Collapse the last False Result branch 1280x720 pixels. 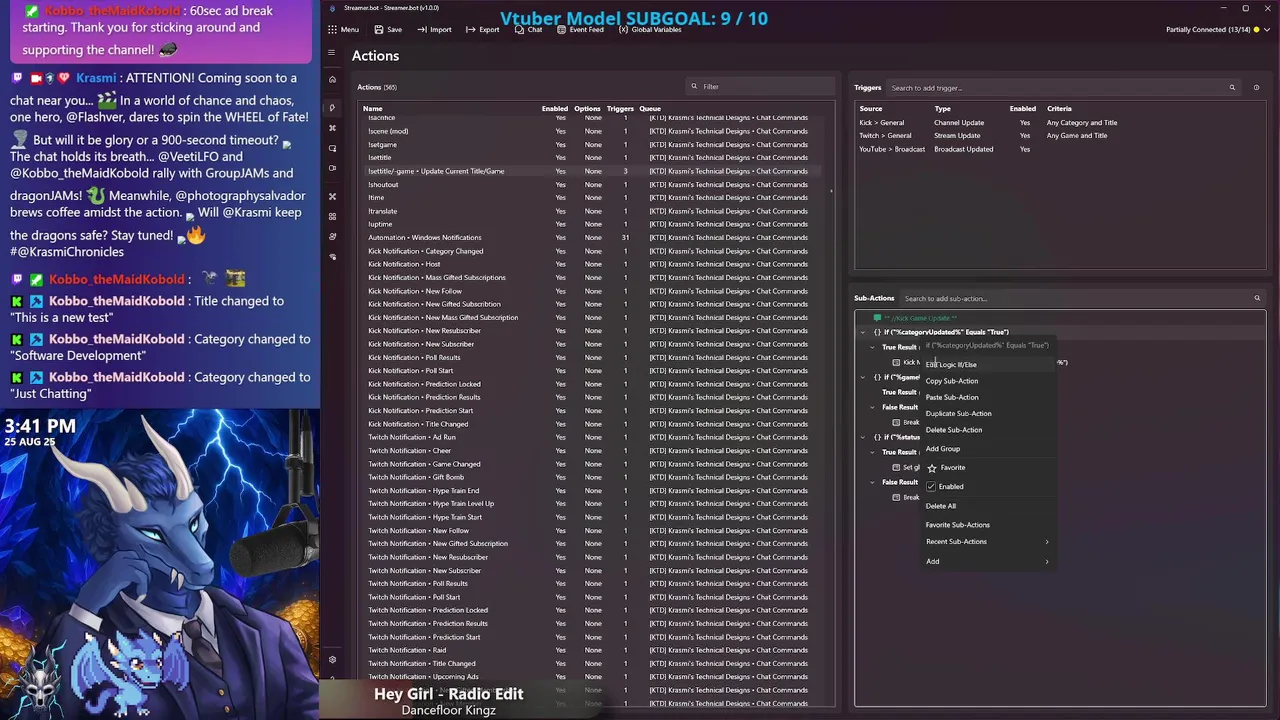click(x=872, y=482)
